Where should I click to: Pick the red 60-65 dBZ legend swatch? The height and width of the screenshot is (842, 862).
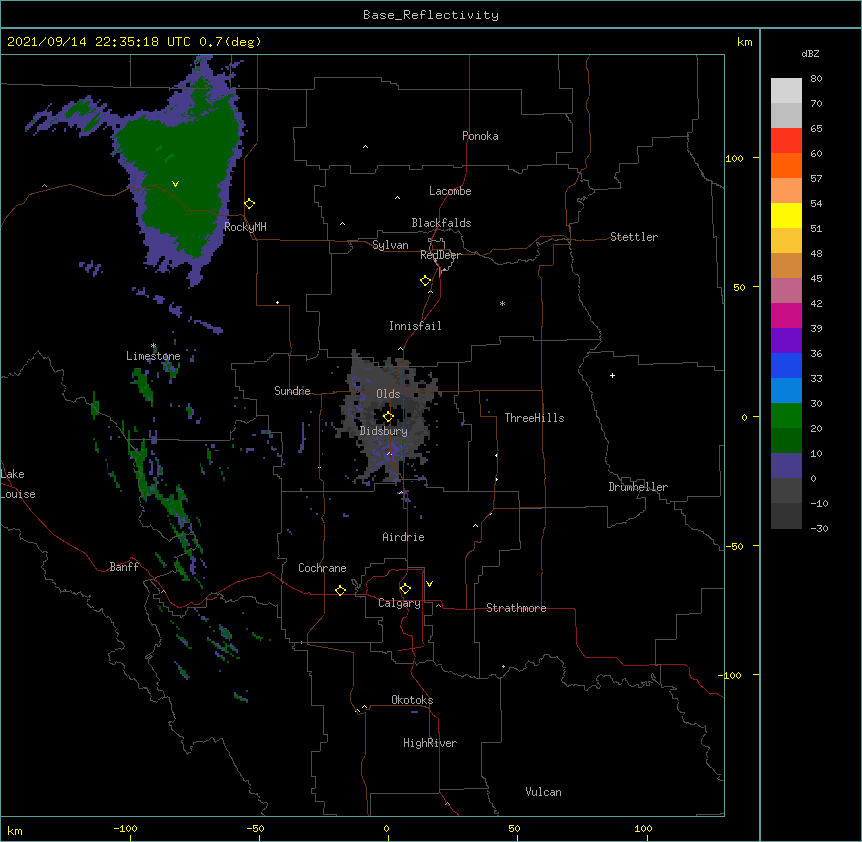[786, 140]
